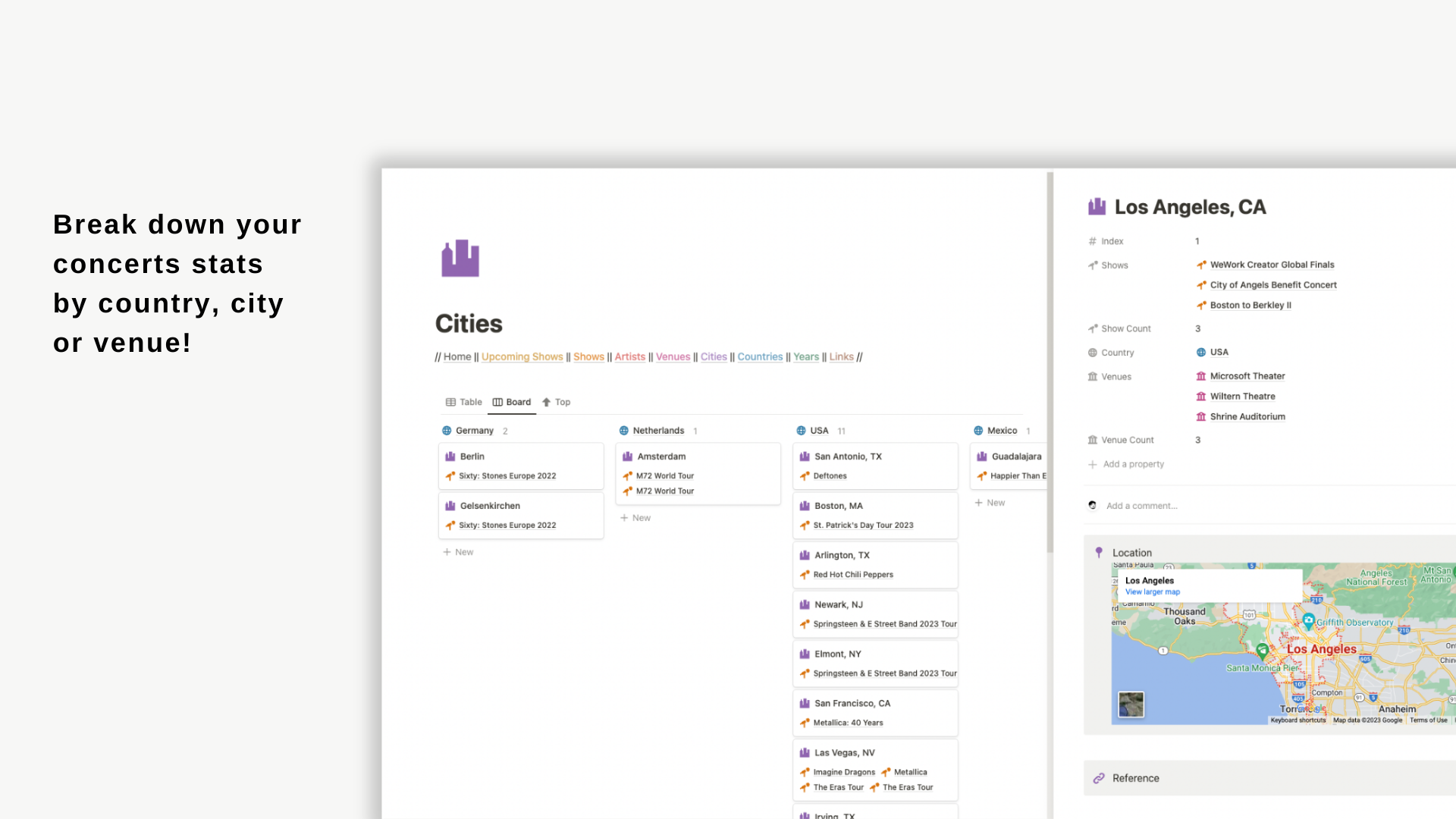Open the Elmont, NY card
This screenshot has width=1456, height=819.
pyautogui.click(x=875, y=664)
